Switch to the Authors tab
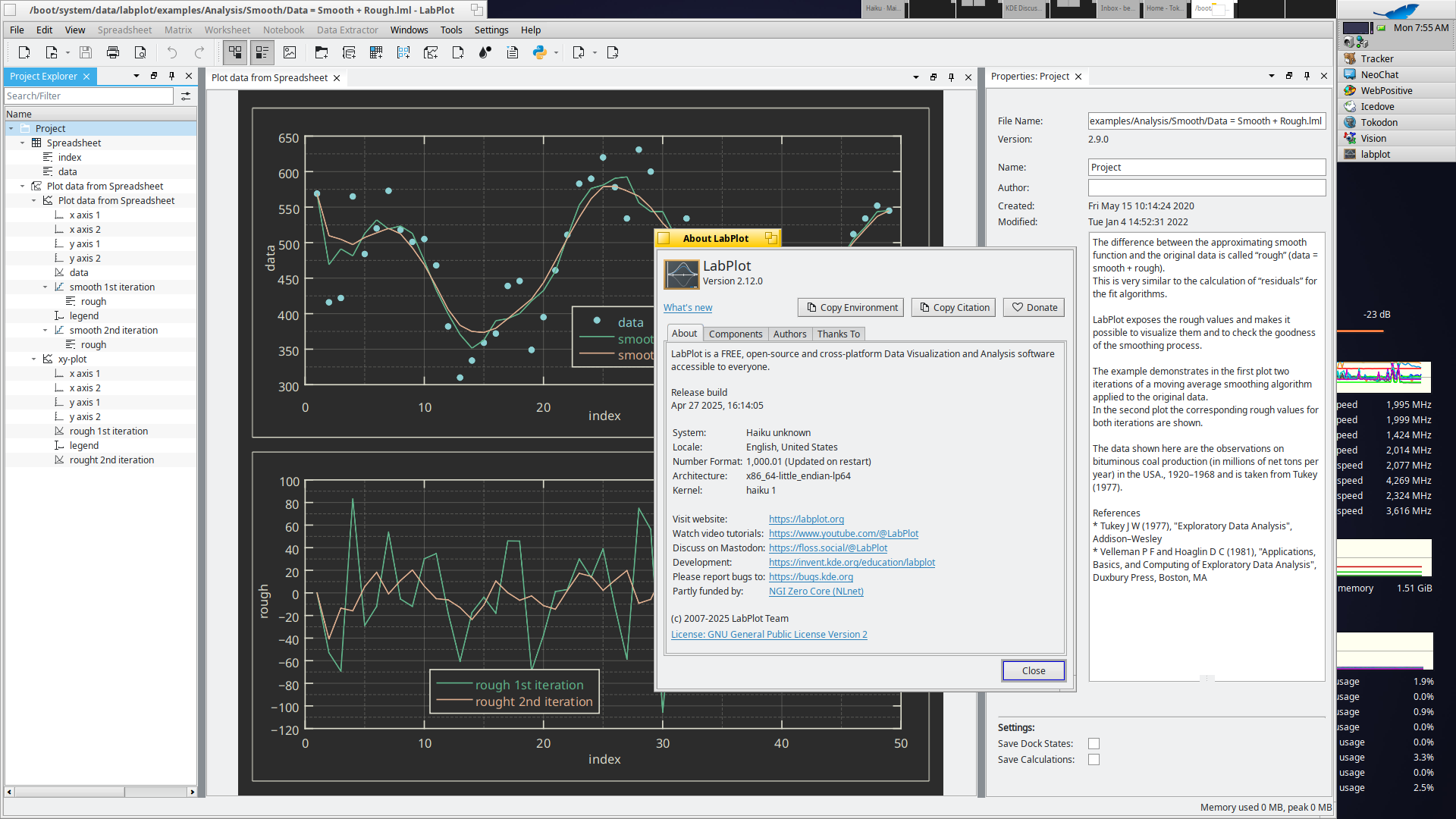 pos(789,334)
